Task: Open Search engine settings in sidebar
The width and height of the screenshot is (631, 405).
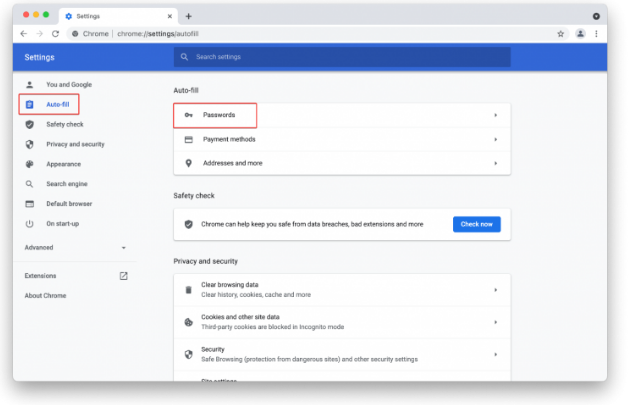Action: coord(67,184)
